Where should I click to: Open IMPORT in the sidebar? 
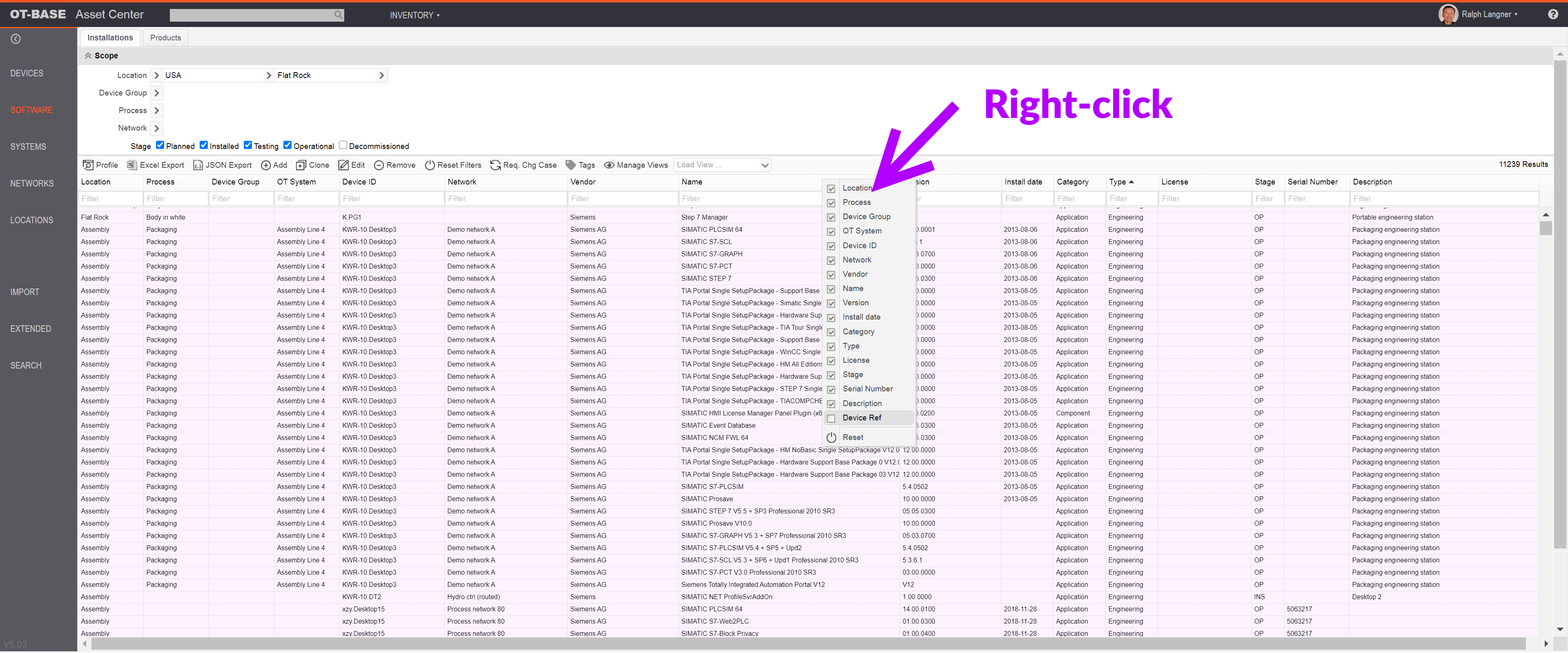(x=24, y=292)
